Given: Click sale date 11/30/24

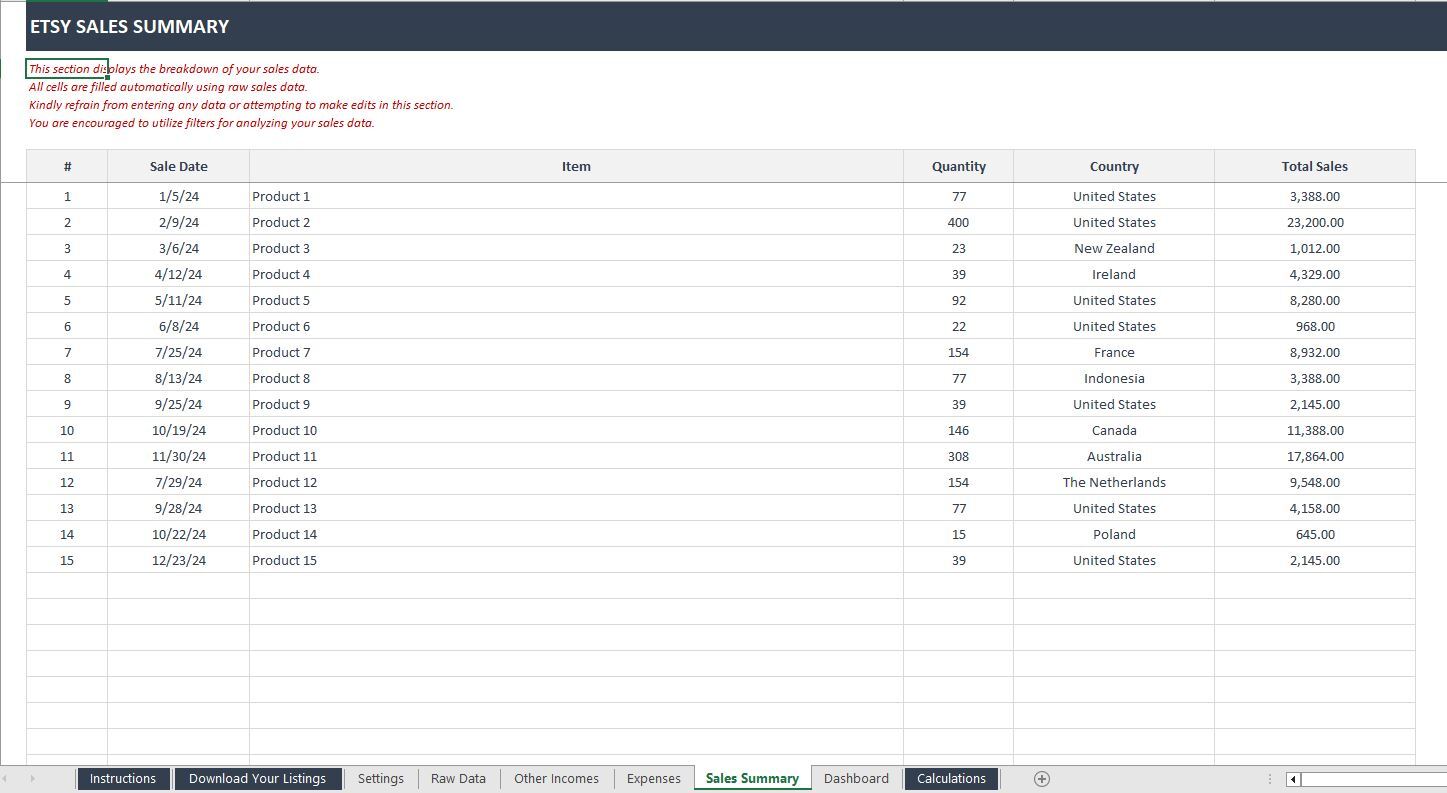Looking at the screenshot, I should [178, 457].
